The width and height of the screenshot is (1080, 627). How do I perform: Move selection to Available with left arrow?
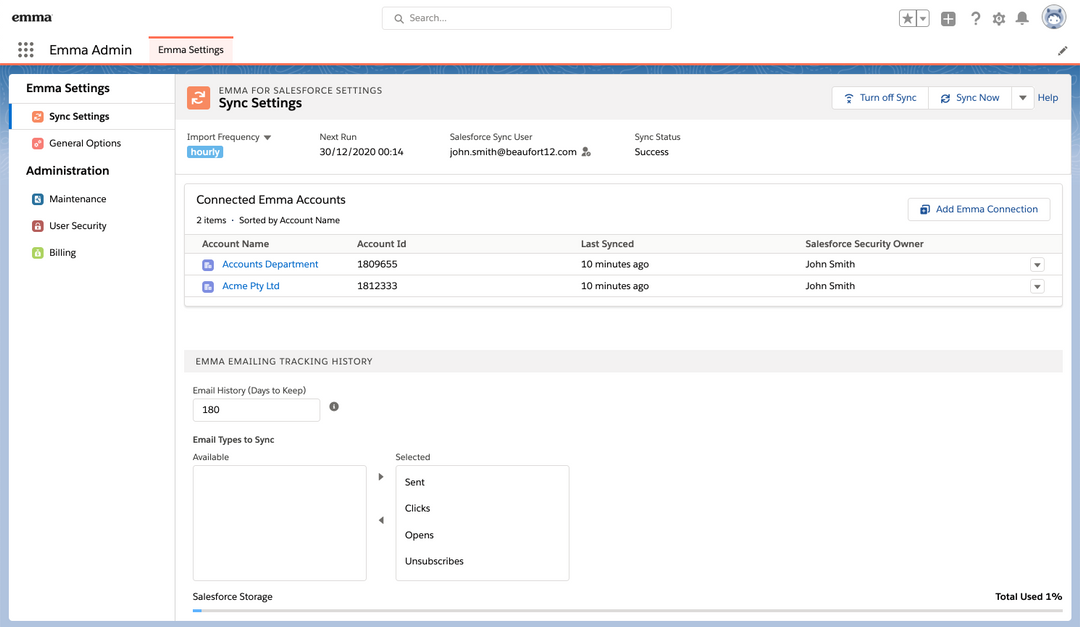point(381,520)
